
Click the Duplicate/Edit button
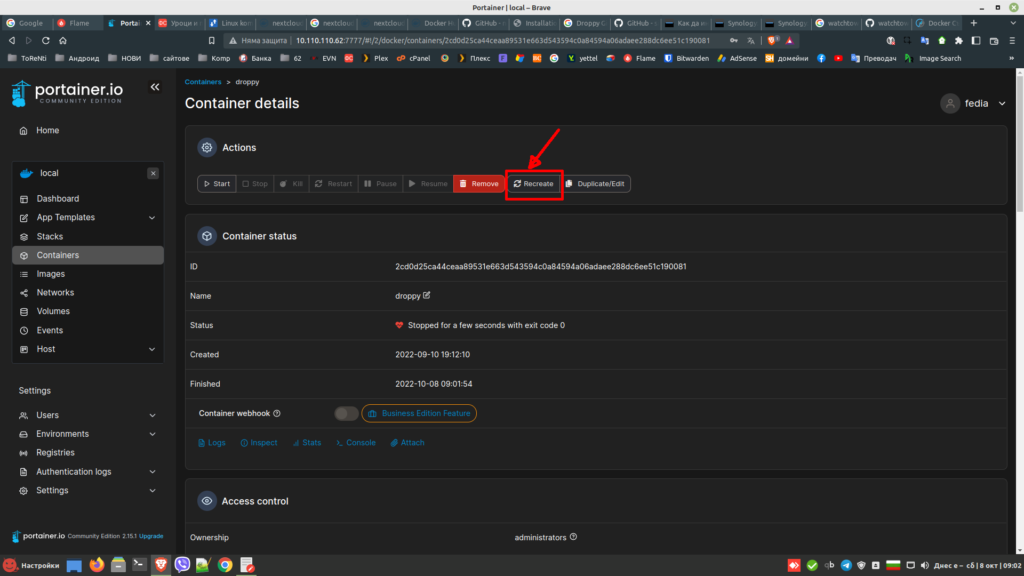[x=595, y=184]
